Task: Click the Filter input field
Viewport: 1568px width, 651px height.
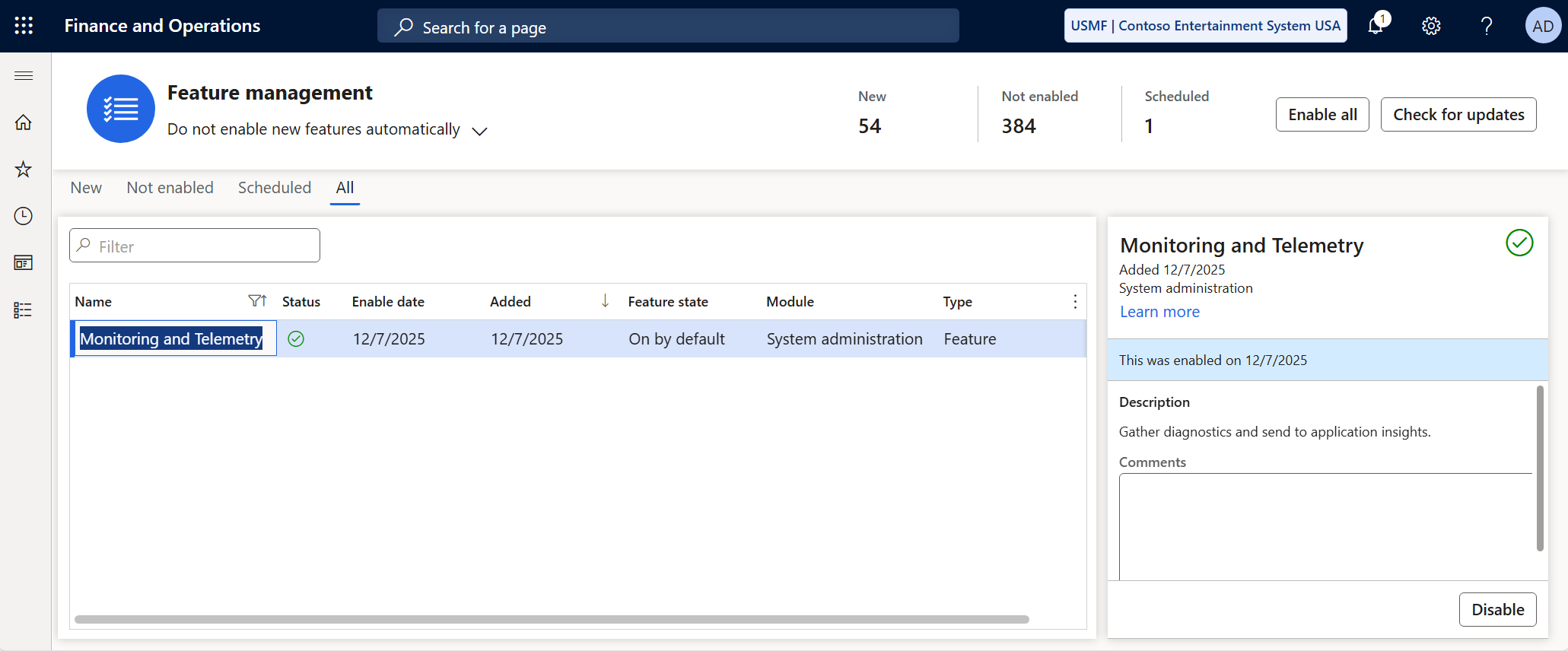Action: pyautogui.click(x=195, y=246)
